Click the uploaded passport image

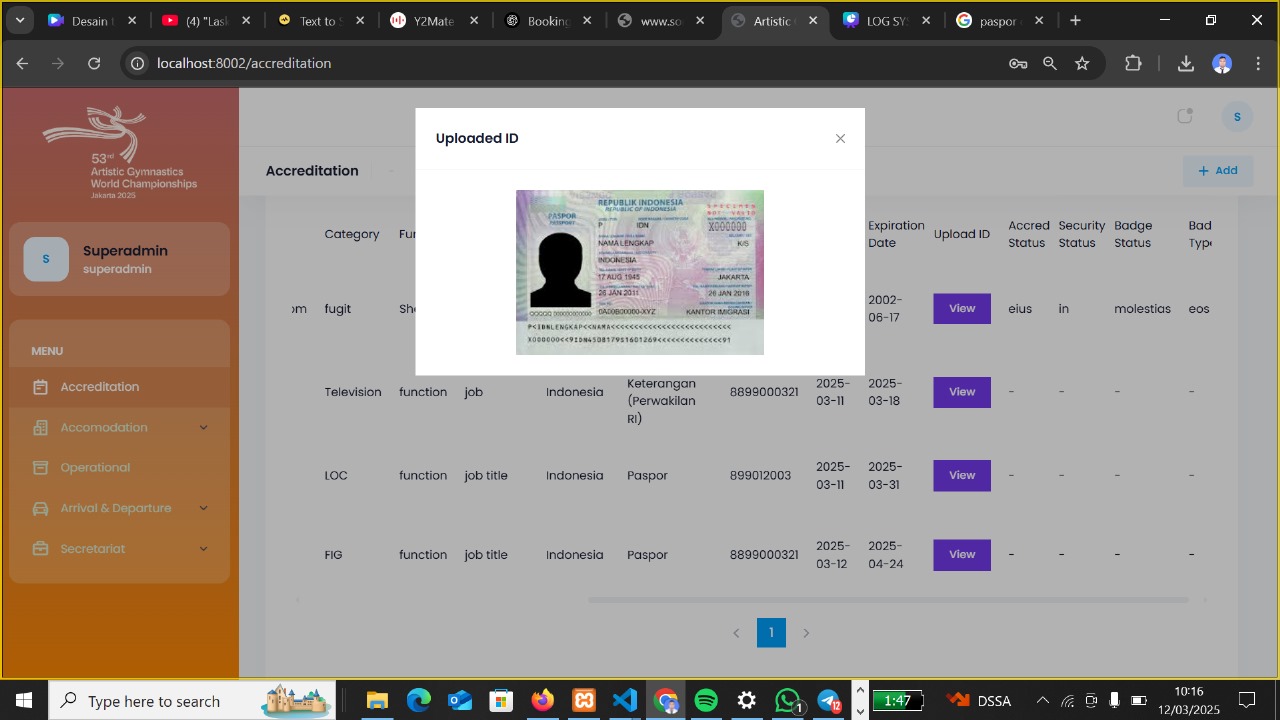click(x=639, y=272)
